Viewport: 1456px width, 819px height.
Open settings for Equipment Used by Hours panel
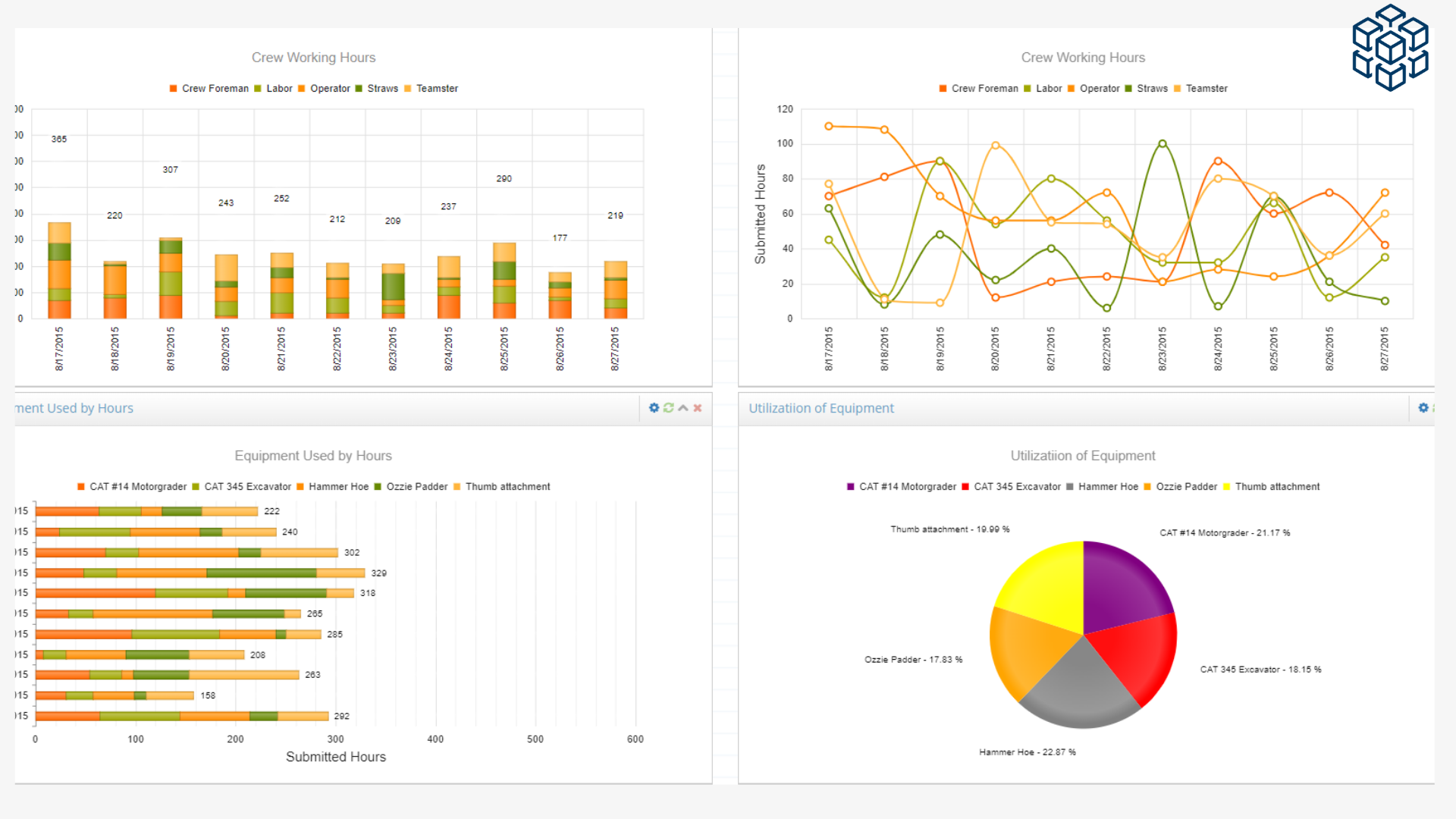click(x=654, y=408)
